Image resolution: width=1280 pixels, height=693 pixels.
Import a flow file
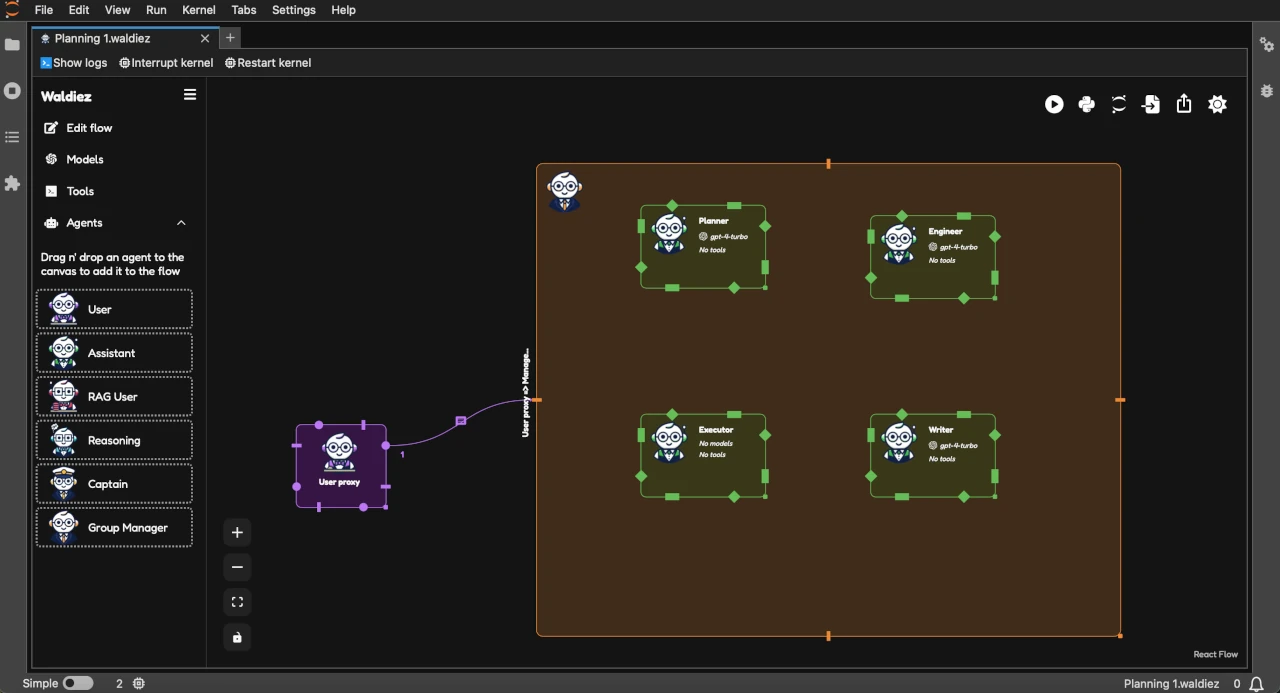pos(1151,104)
